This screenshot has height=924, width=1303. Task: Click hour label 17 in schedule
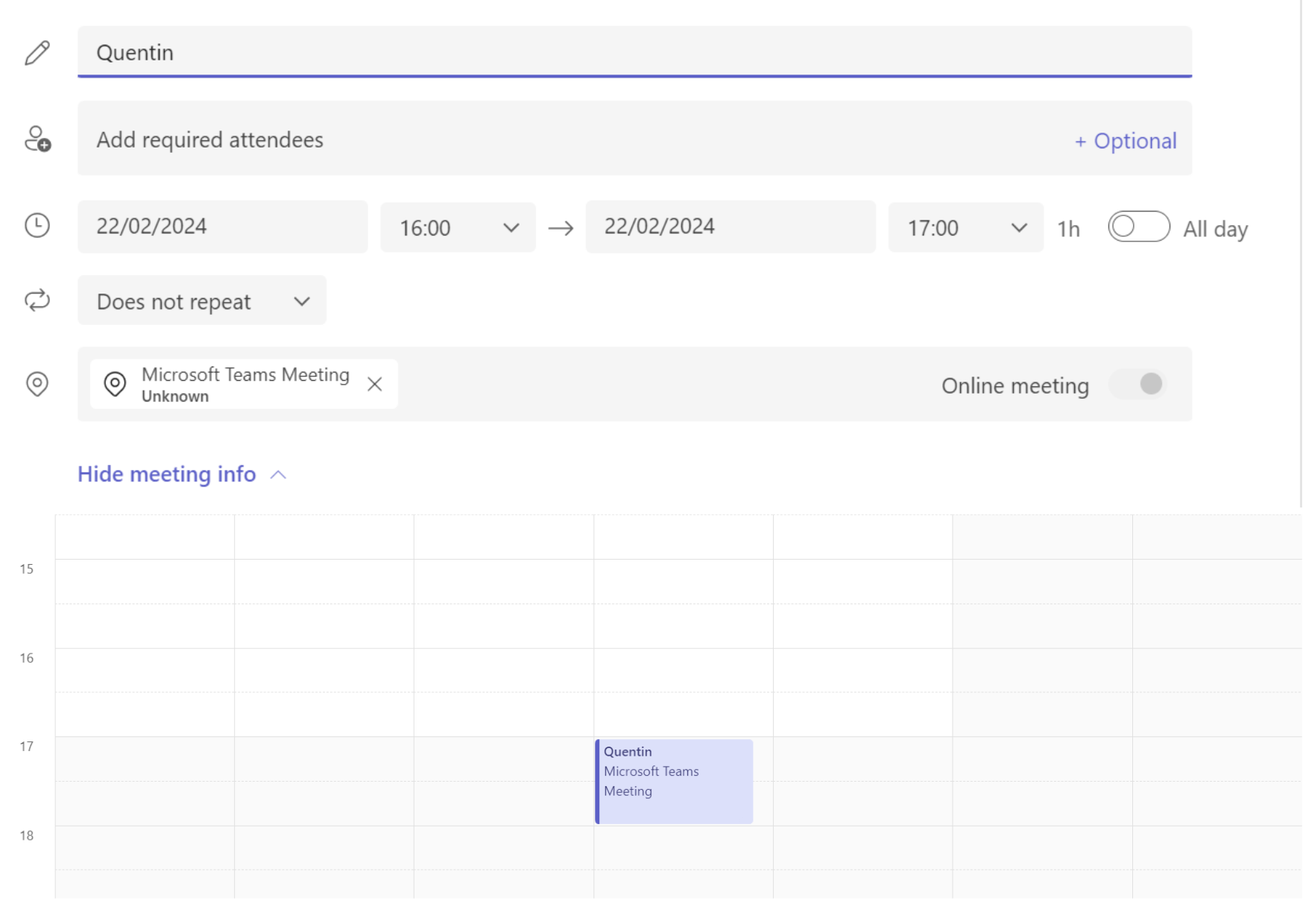[x=27, y=747]
